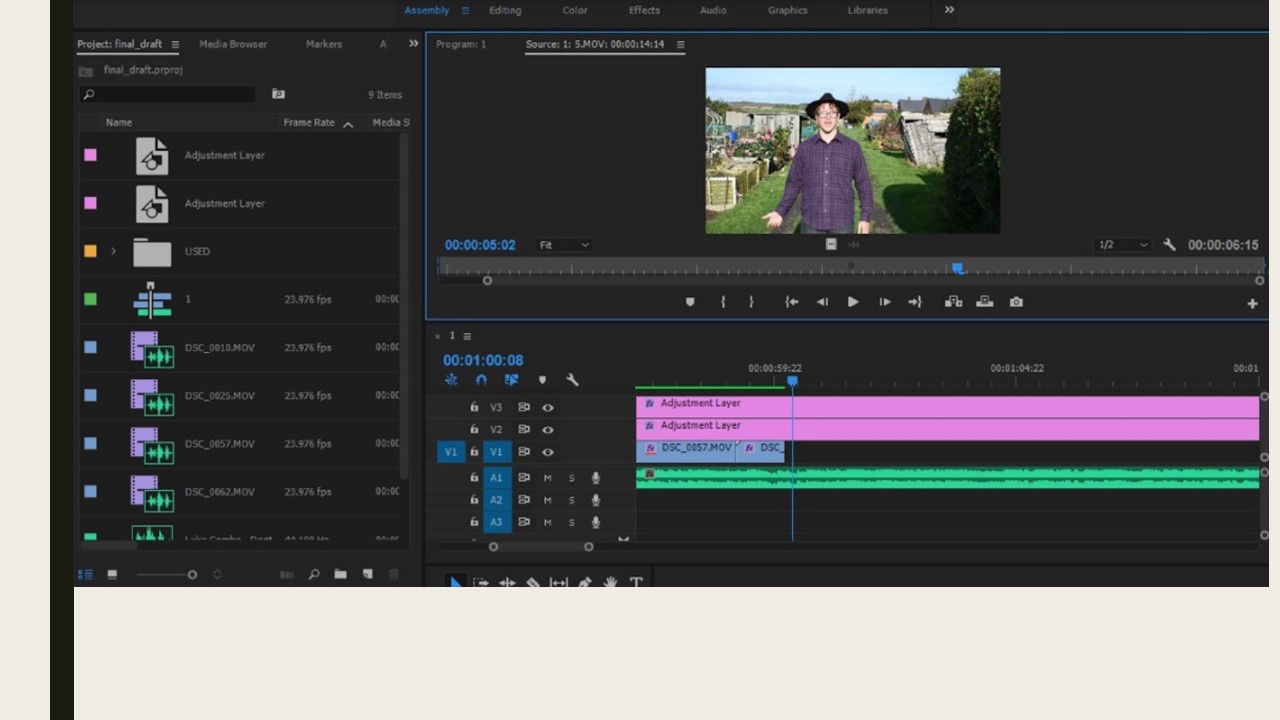Open timeline sequence 1 panel menu
This screenshot has width=1280, height=720.
(467, 336)
